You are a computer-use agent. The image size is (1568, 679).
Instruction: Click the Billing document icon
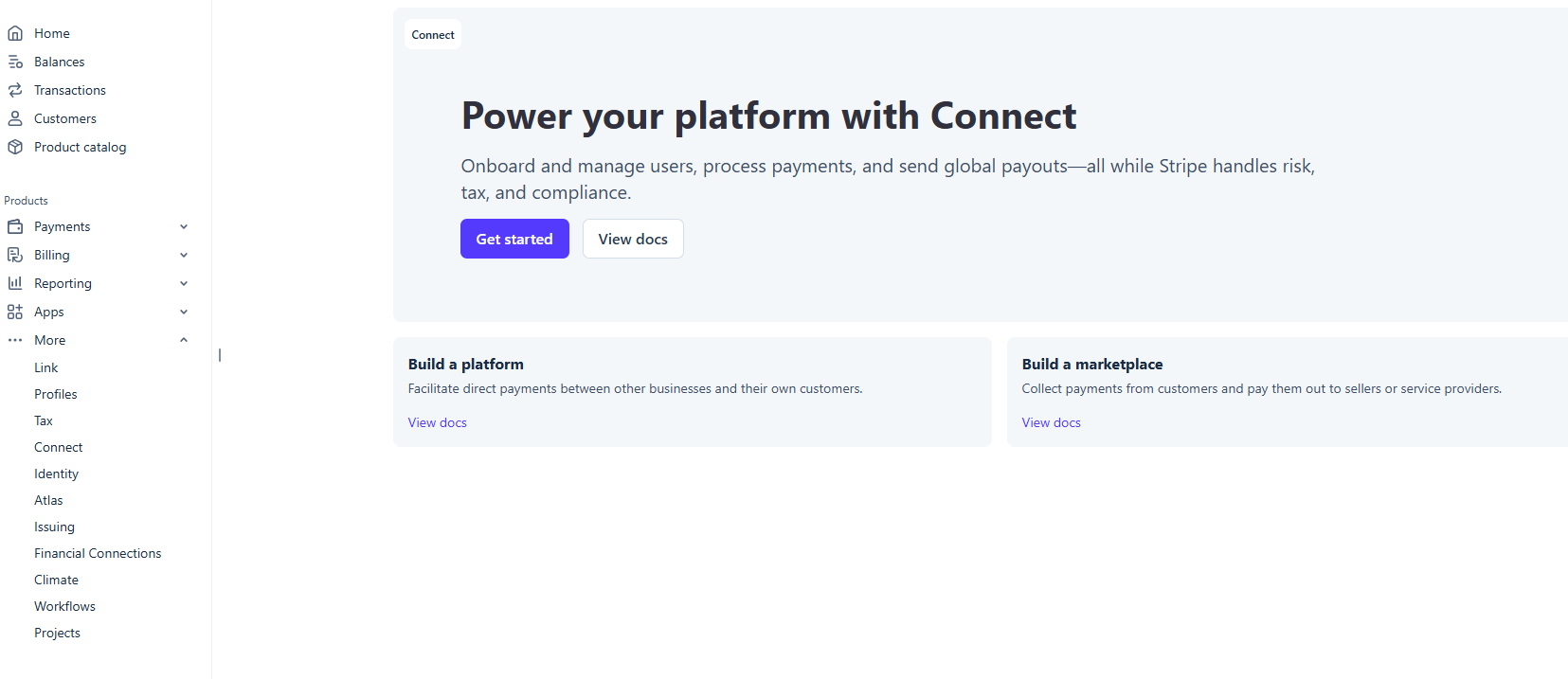coord(15,255)
